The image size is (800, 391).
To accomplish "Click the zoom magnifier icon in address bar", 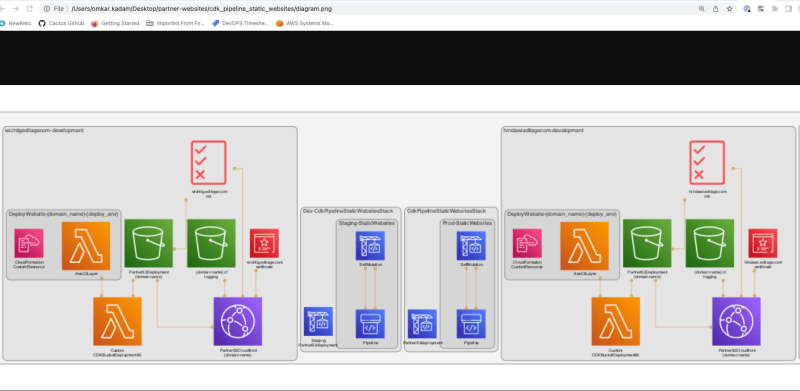I will [x=702, y=9].
